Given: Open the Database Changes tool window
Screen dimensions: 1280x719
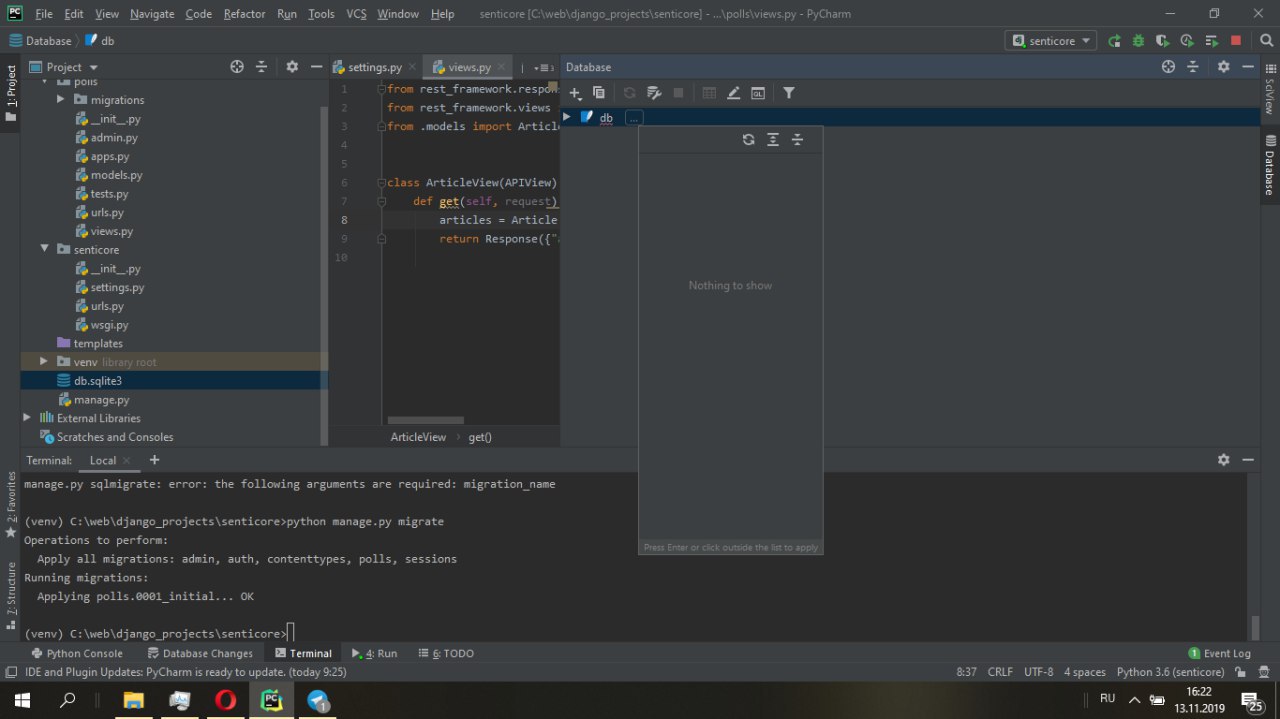Looking at the screenshot, I should click(199, 653).
